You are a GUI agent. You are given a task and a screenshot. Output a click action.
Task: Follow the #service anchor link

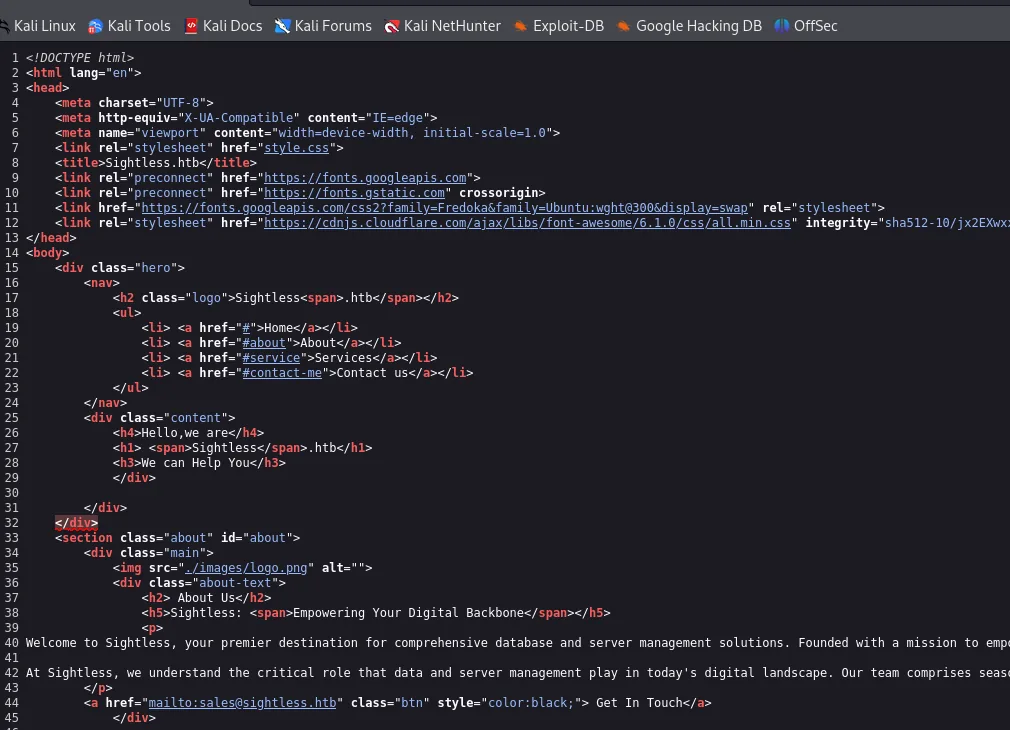271,358
